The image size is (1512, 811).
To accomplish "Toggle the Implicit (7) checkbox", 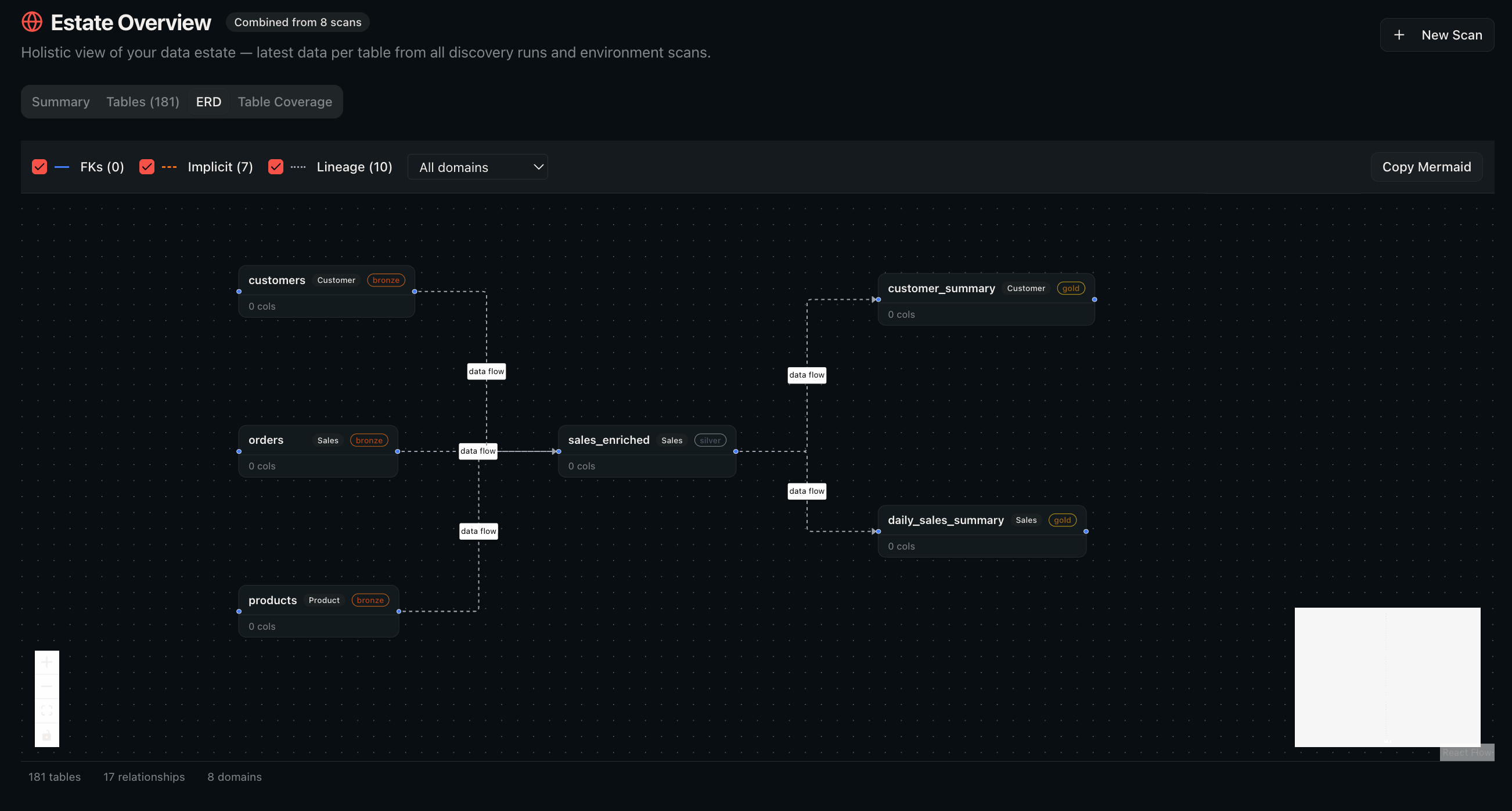I will [x=147, y=167].
